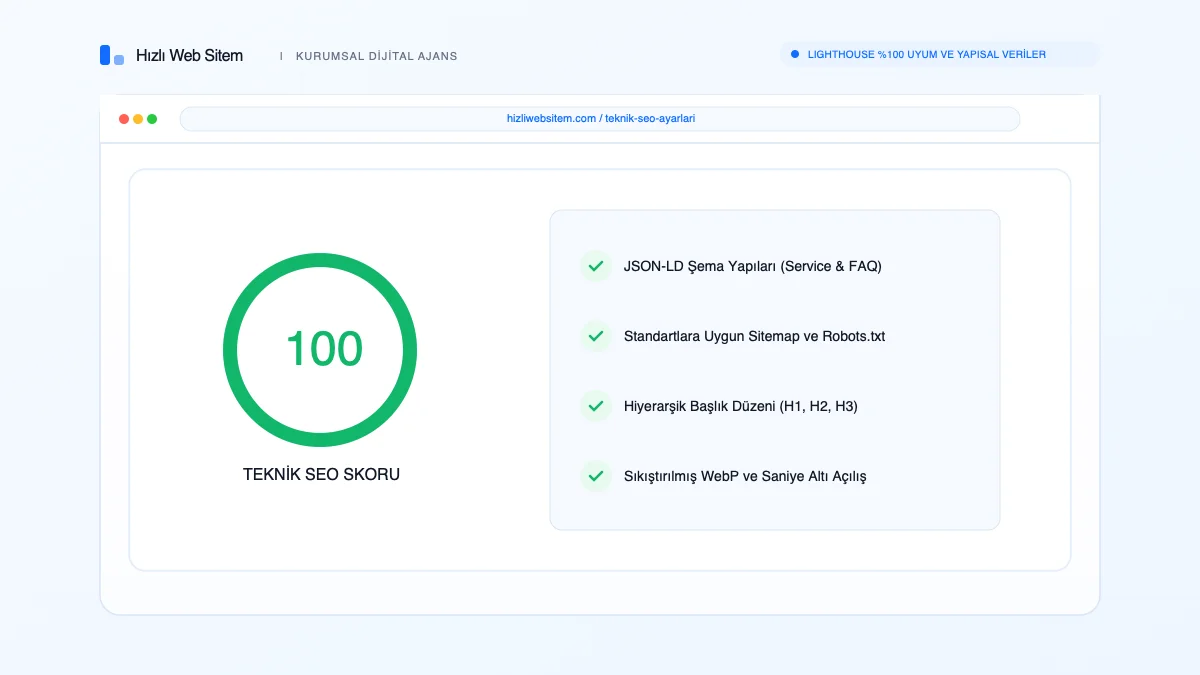
Task: Click Standartlara Uygun Sitemap ve Robots.txt text
Action: 755,336
